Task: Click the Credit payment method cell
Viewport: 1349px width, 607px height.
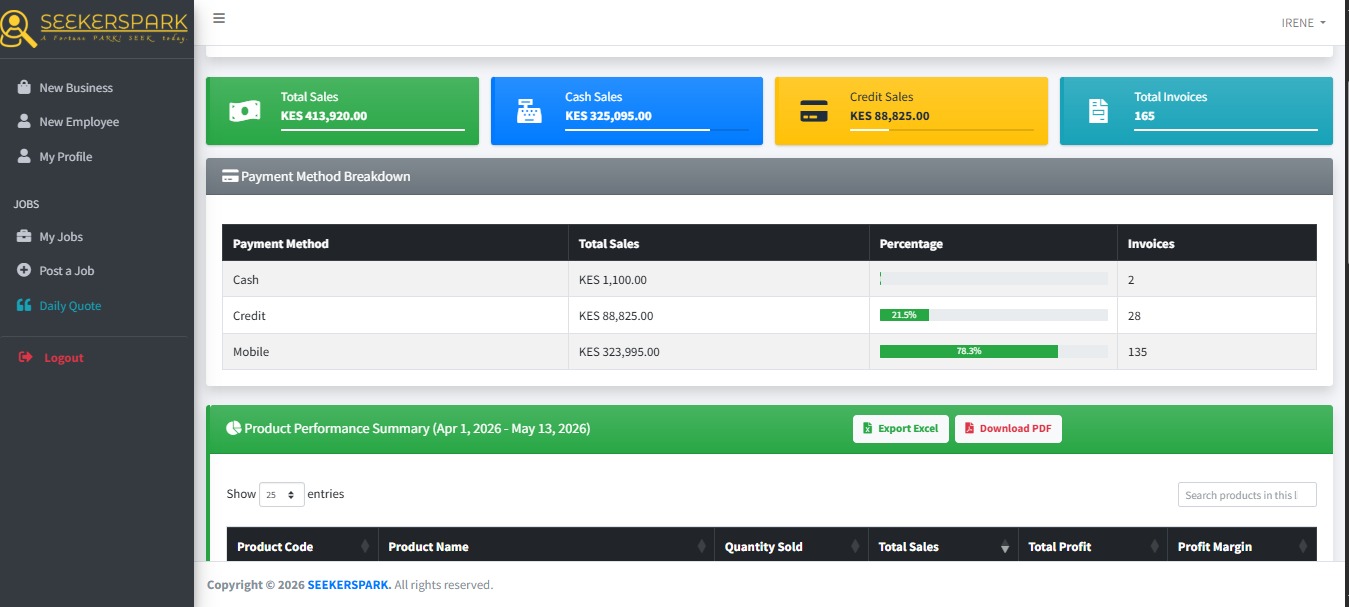Action: [x=395, y=316]
